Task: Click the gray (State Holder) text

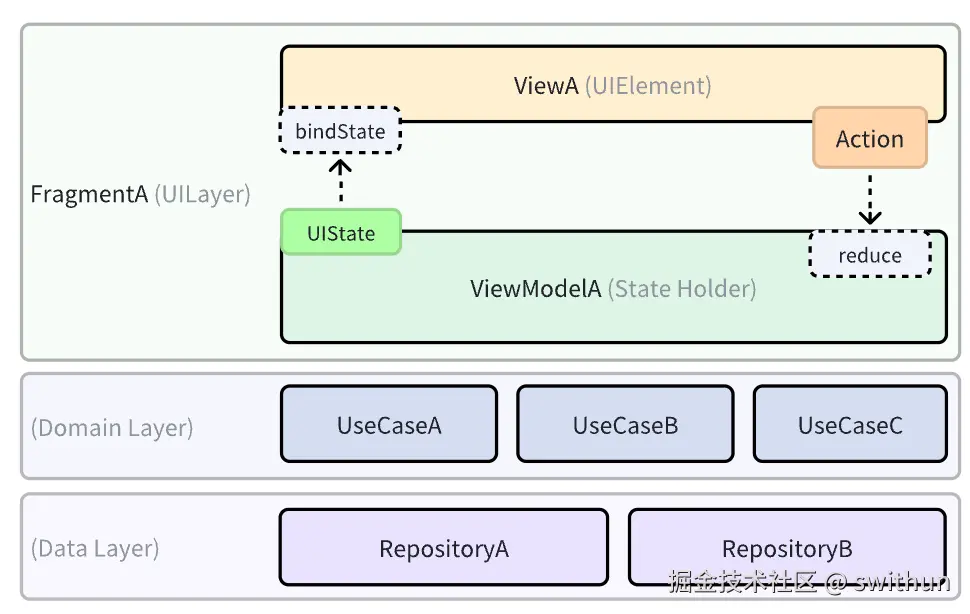Action: pos(683,289)
